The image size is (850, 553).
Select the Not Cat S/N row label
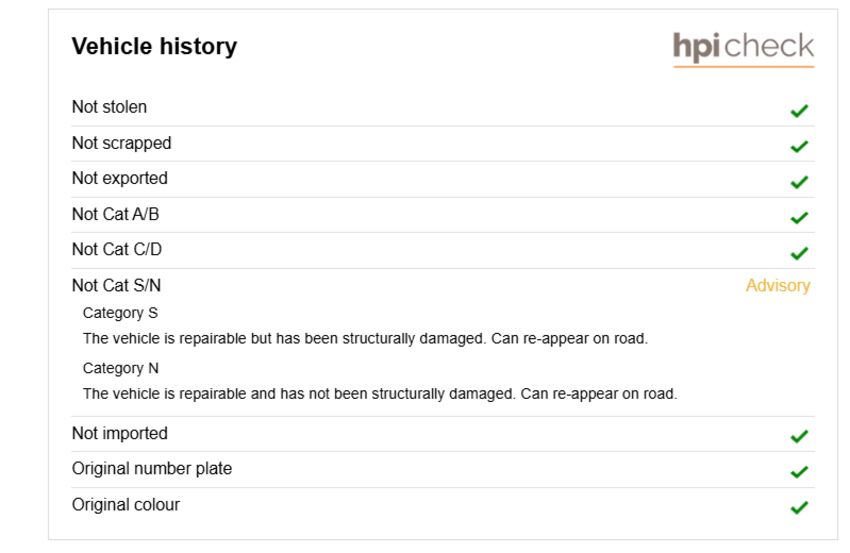(117, 285)
